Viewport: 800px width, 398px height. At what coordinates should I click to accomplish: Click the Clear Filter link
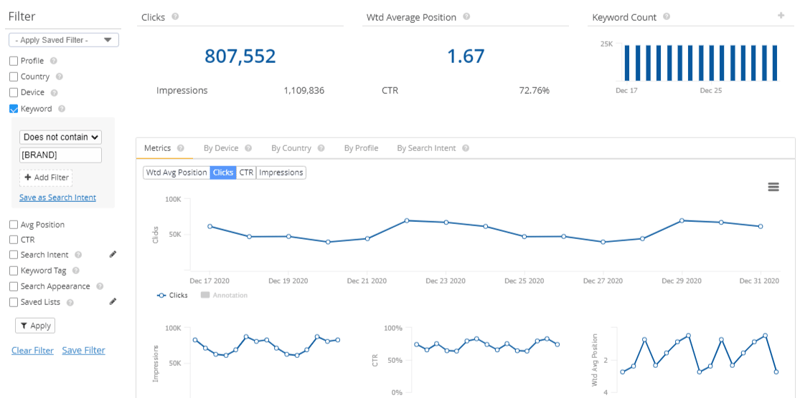(x=33, y=351)
